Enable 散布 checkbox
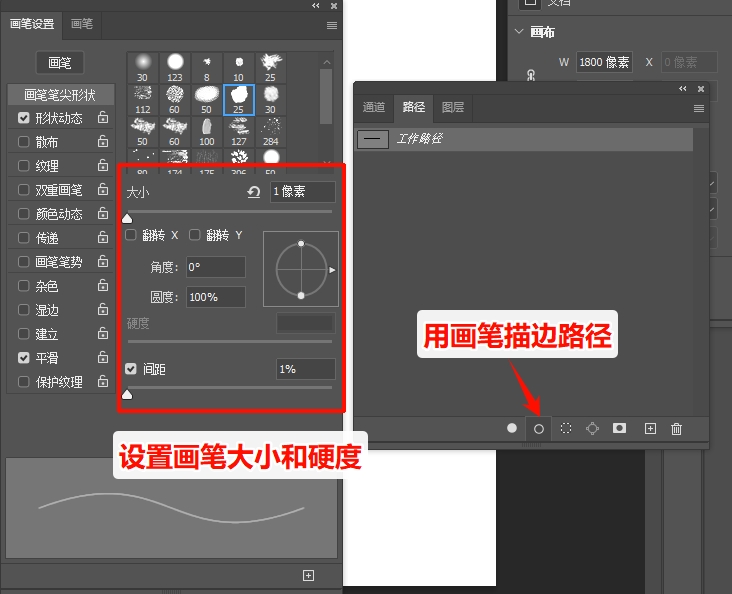Viewport: 732px width, 594px height. 23,141
